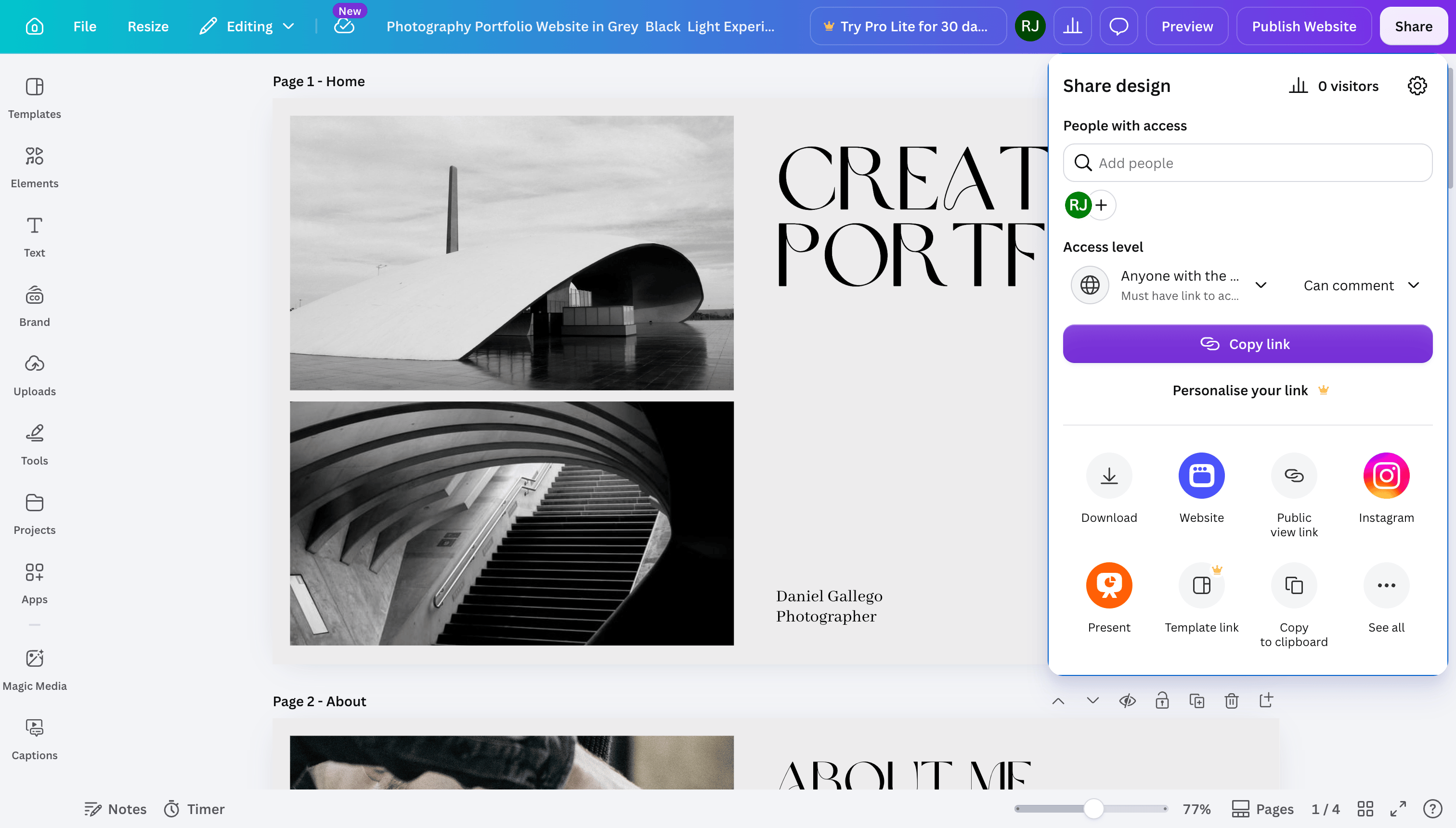1456x828 pixels.
Task: Click the Preview button
Action: tap(1187, 26)
